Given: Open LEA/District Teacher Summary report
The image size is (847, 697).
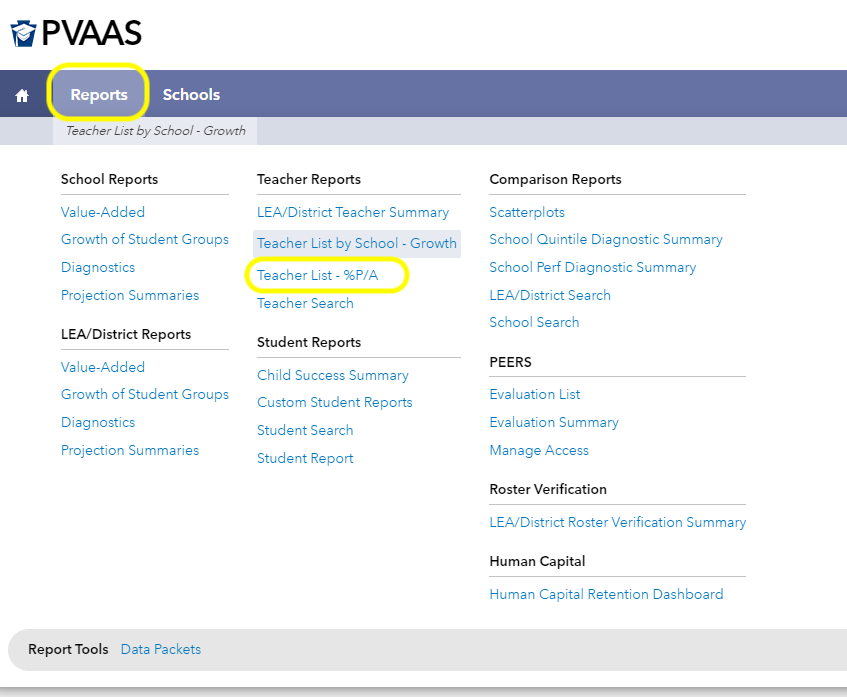Looking at the screenshot, I should point(353,212).
